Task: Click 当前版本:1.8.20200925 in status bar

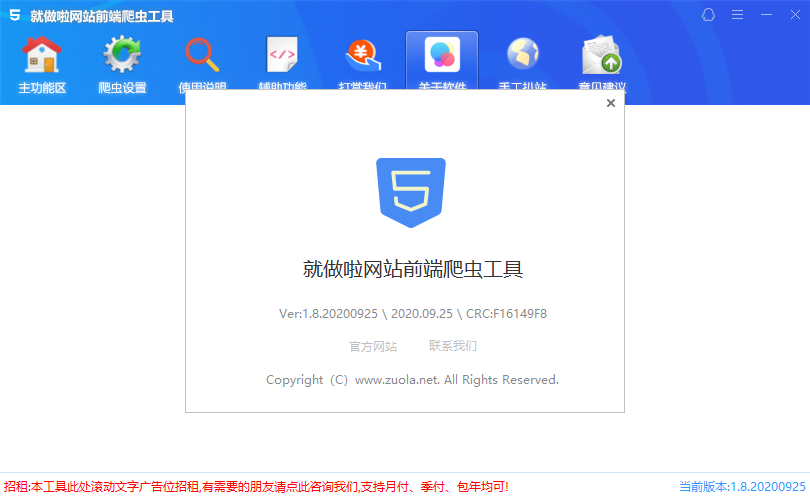Action: click(742, 487)
